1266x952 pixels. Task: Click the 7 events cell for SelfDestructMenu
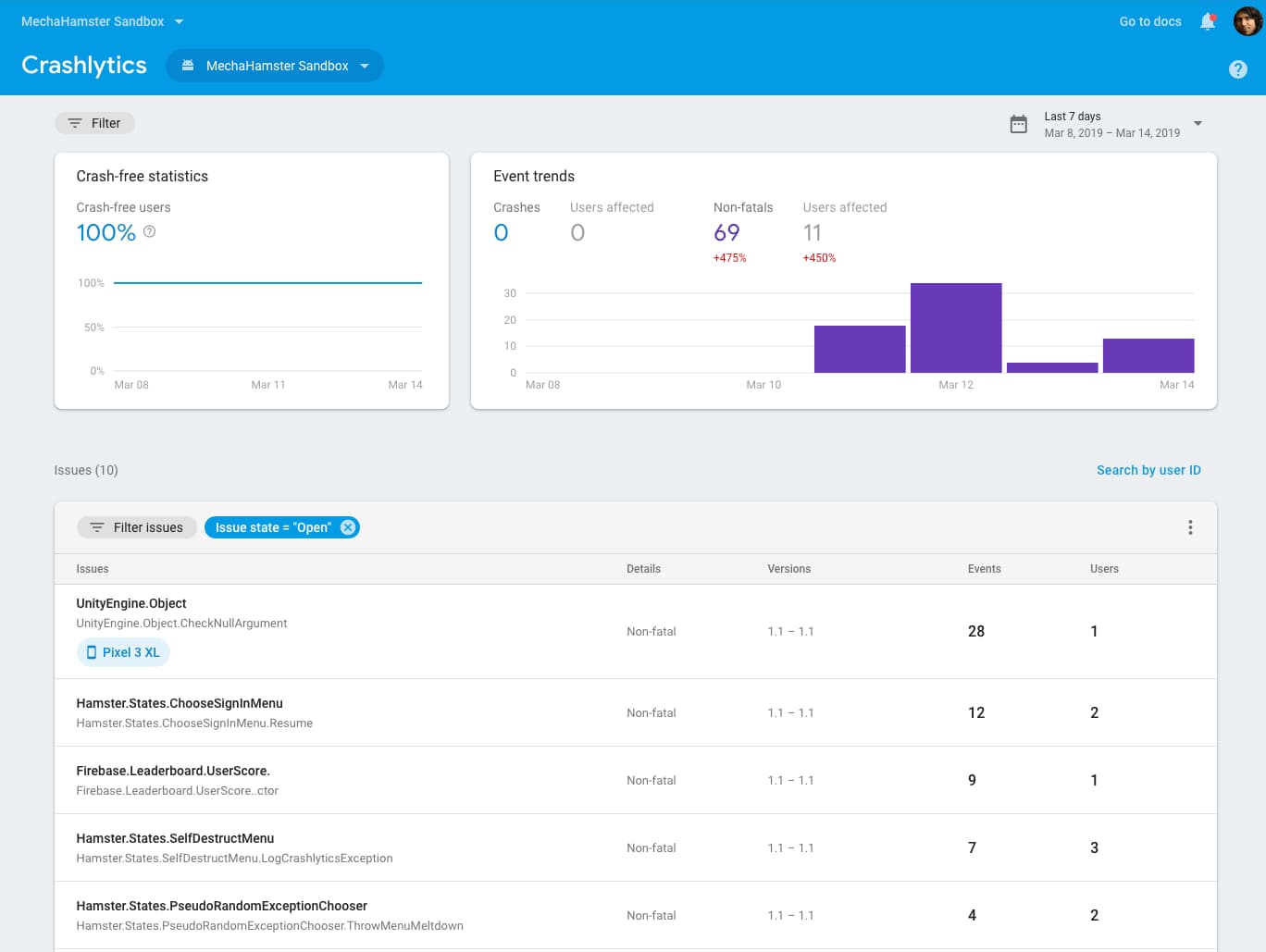point(972,847)
